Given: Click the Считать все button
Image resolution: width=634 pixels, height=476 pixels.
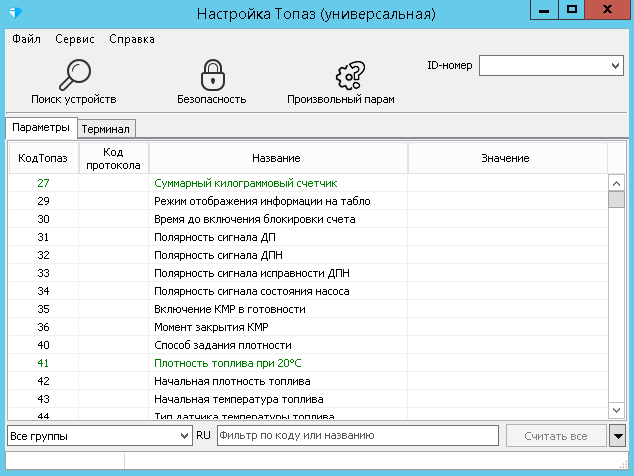Looking at the screenshot, I should [x=556, y=436].
